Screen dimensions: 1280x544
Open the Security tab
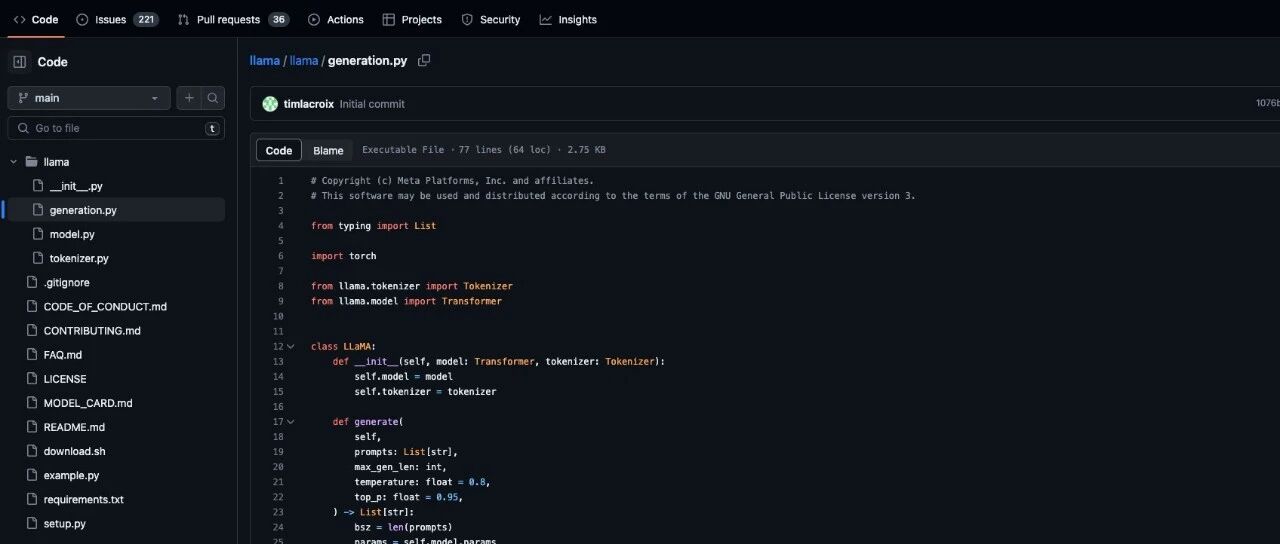(x=490, y=19)
